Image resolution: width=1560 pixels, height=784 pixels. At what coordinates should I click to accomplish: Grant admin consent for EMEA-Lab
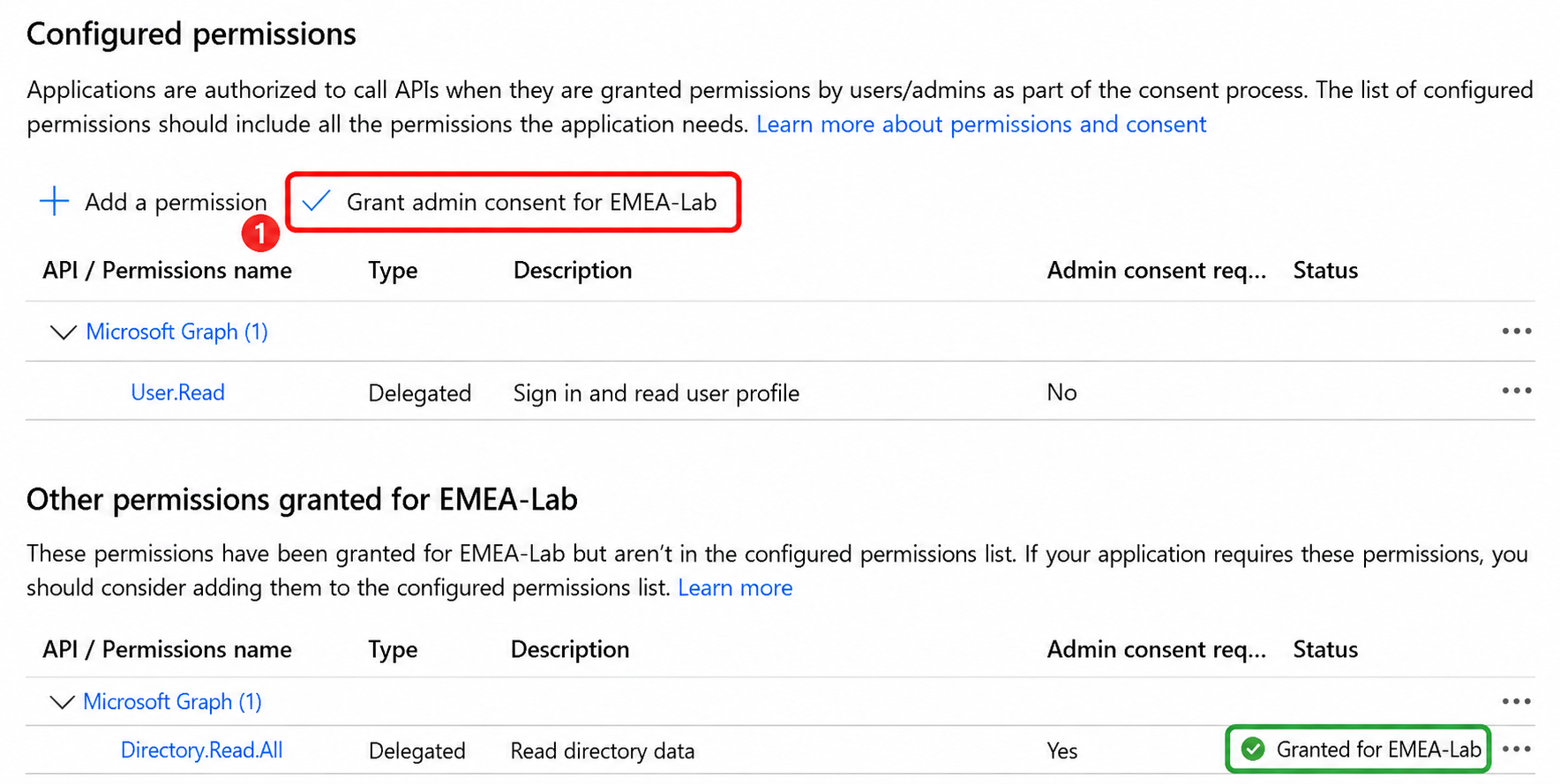click(x=513, y=202)
